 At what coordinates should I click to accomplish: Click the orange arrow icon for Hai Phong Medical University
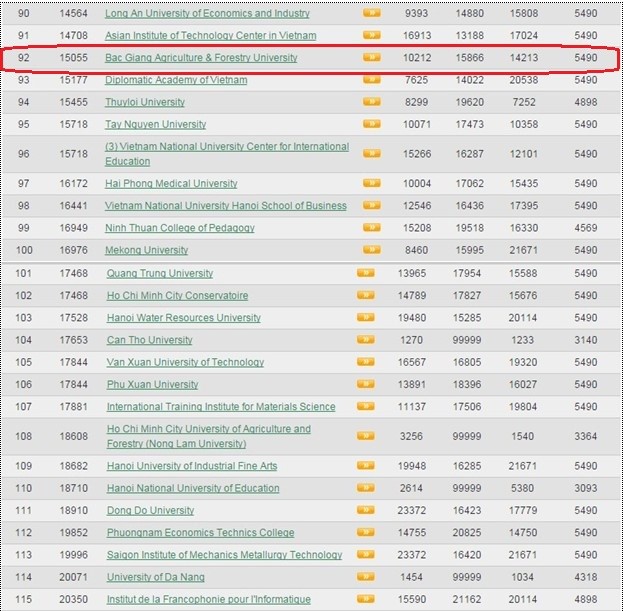point(371,183)
